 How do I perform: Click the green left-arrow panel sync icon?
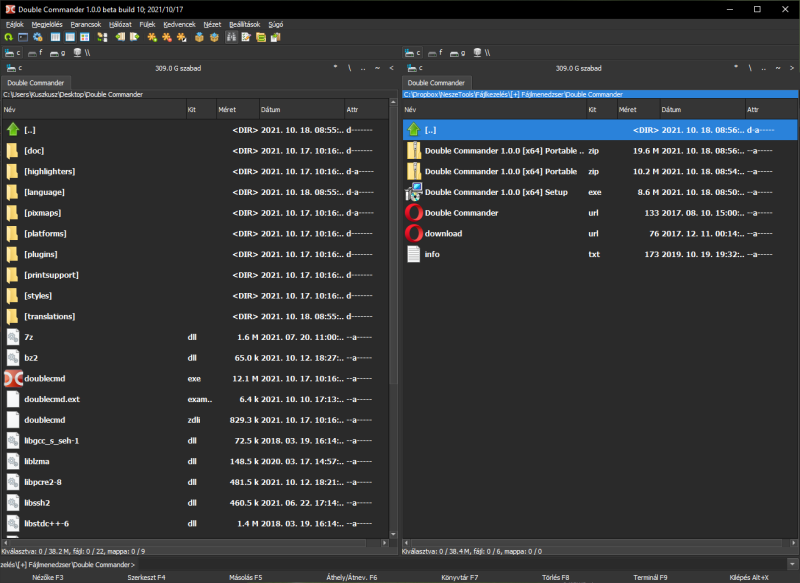120,37
